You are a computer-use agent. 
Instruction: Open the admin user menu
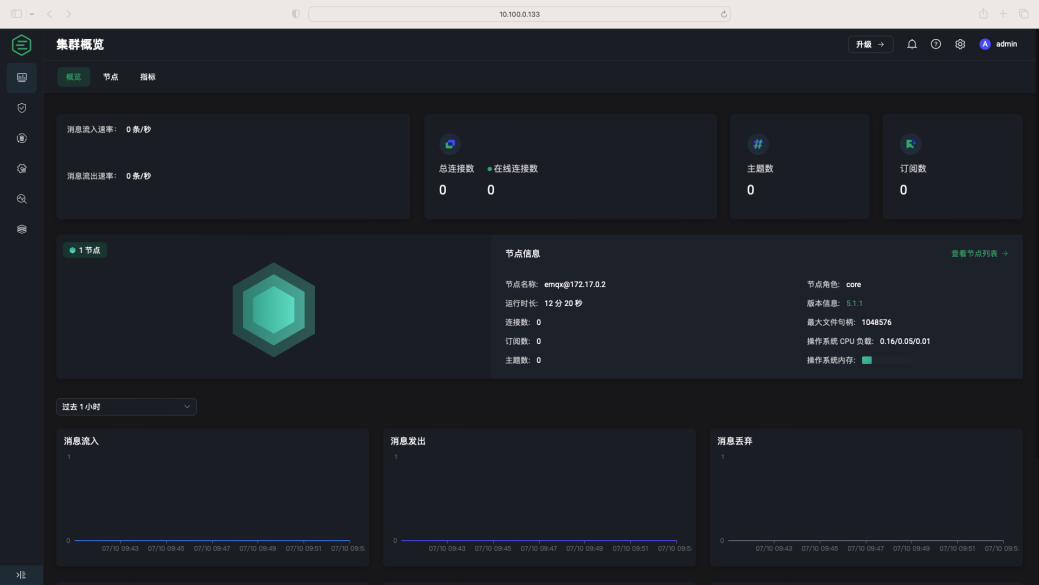click(998, 45)
